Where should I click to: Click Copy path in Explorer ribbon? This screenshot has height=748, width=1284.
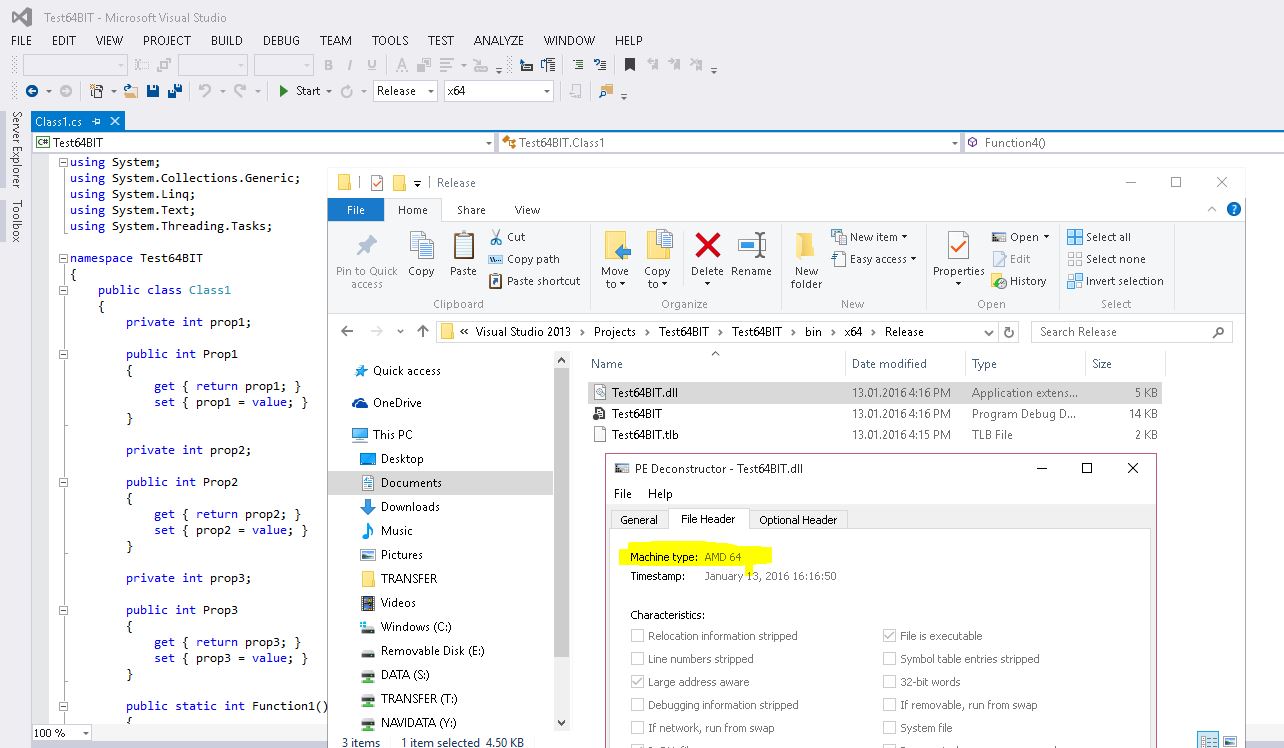(524, 259)
